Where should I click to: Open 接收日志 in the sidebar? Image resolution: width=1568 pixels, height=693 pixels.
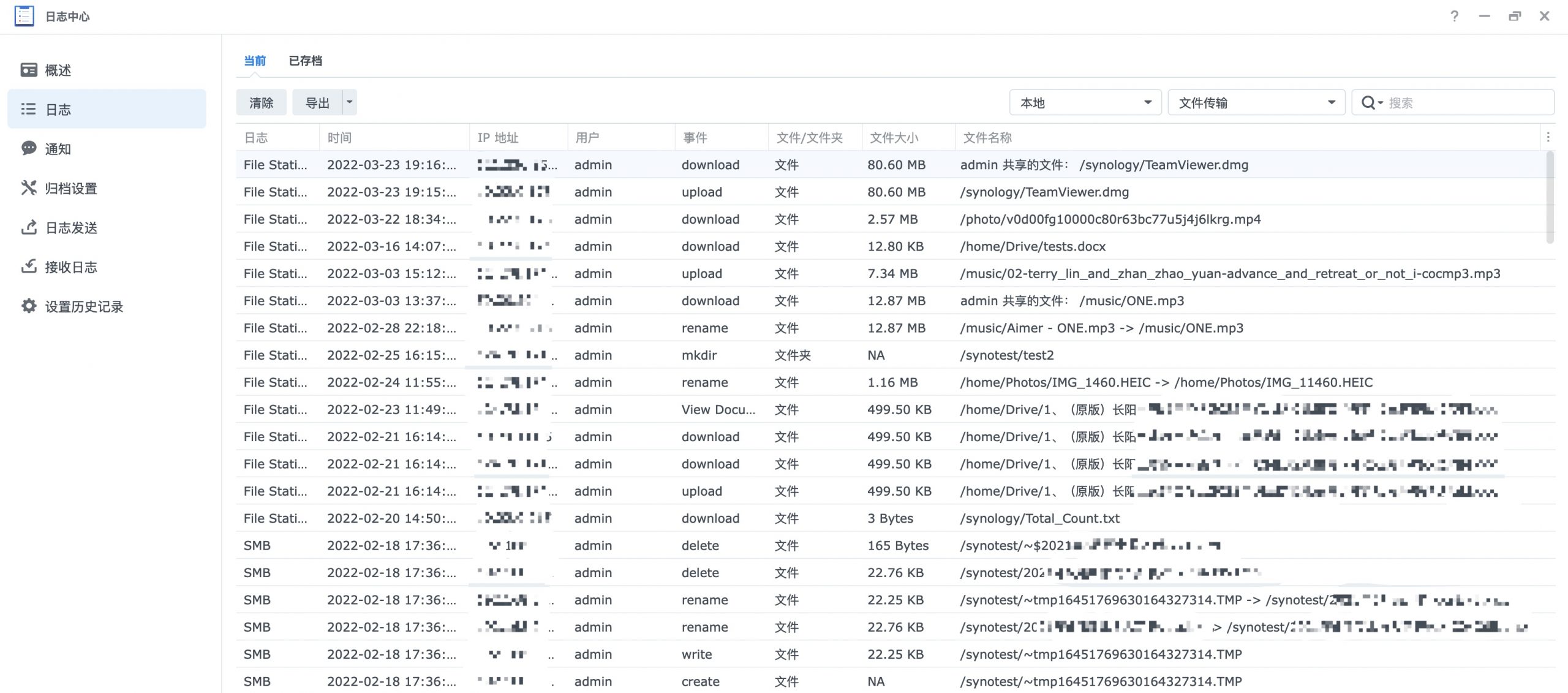point(107,267)
